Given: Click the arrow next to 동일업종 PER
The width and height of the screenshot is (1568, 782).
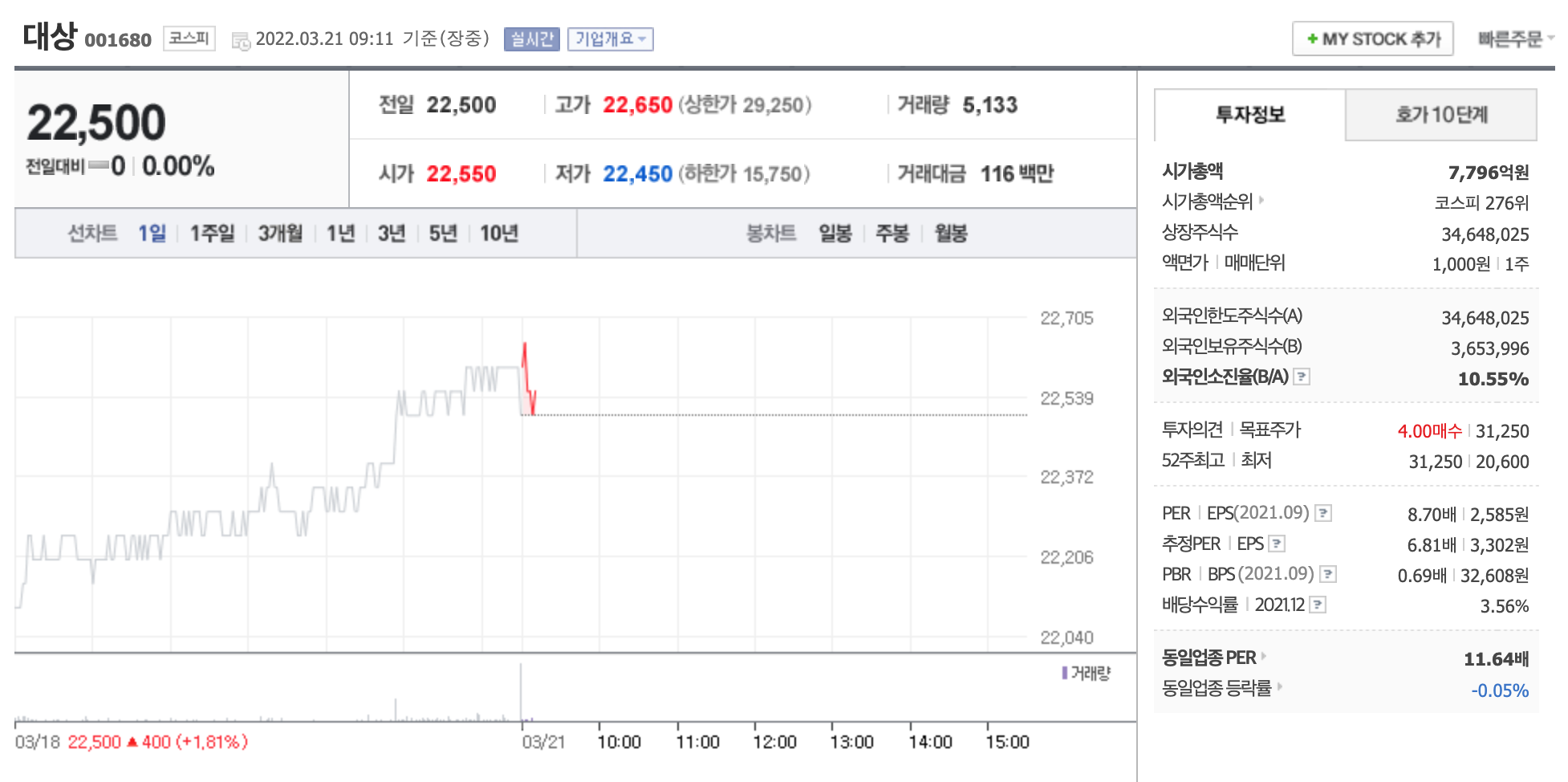Looking at the screenshot, I should [x=1264, y=656].
